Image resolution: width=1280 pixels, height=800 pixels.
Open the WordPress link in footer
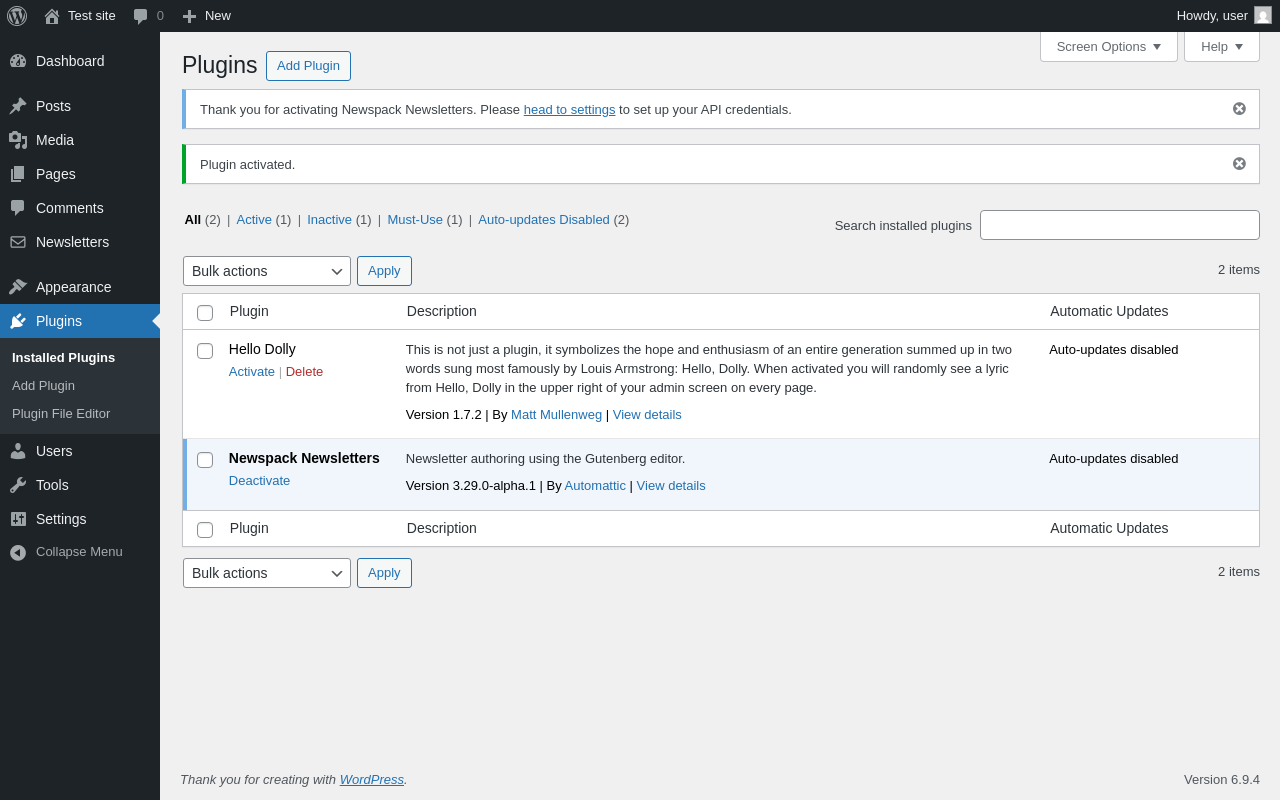[372, 779]
